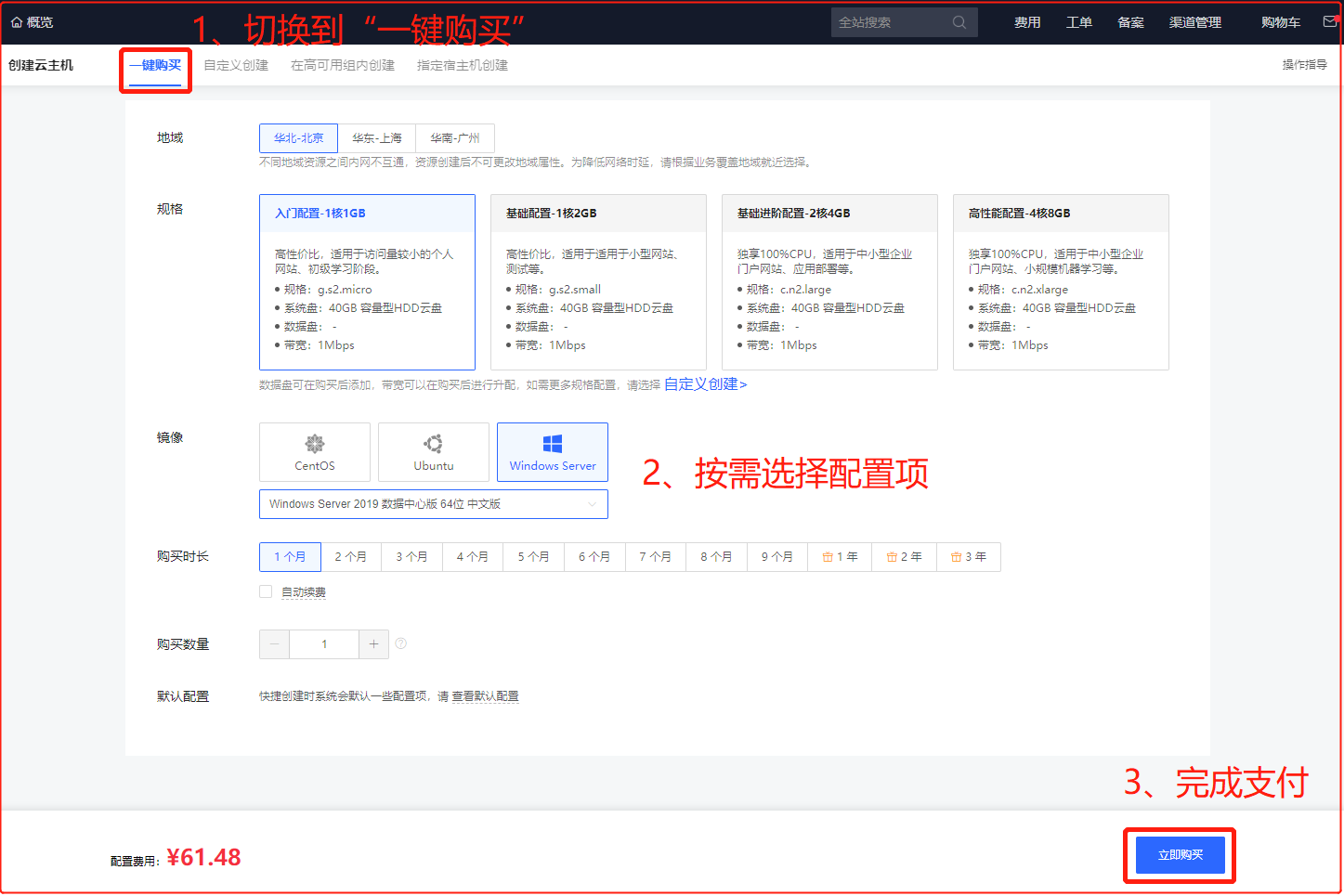Choose region 华东-上海

point(377,138)
